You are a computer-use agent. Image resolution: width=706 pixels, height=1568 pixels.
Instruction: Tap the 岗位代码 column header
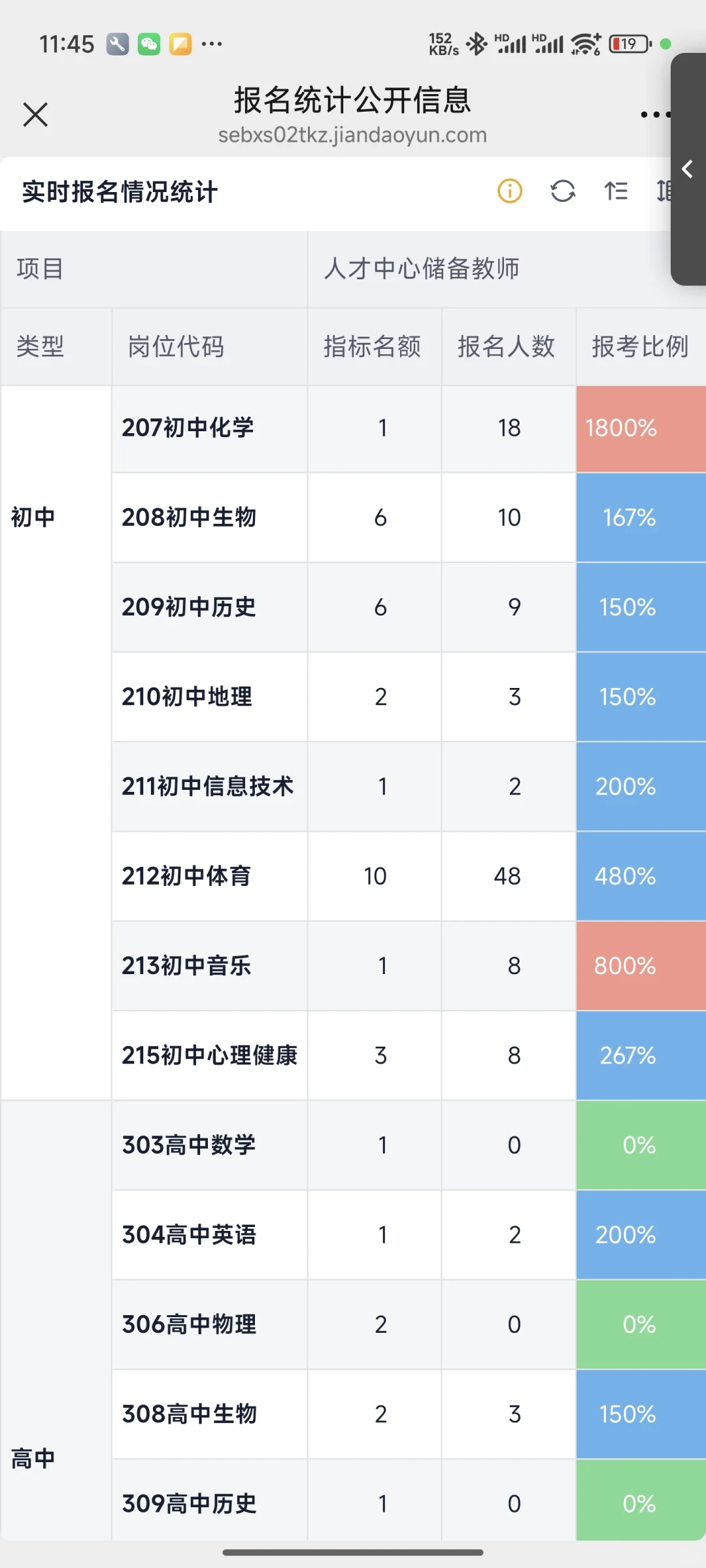pos(176,346)
